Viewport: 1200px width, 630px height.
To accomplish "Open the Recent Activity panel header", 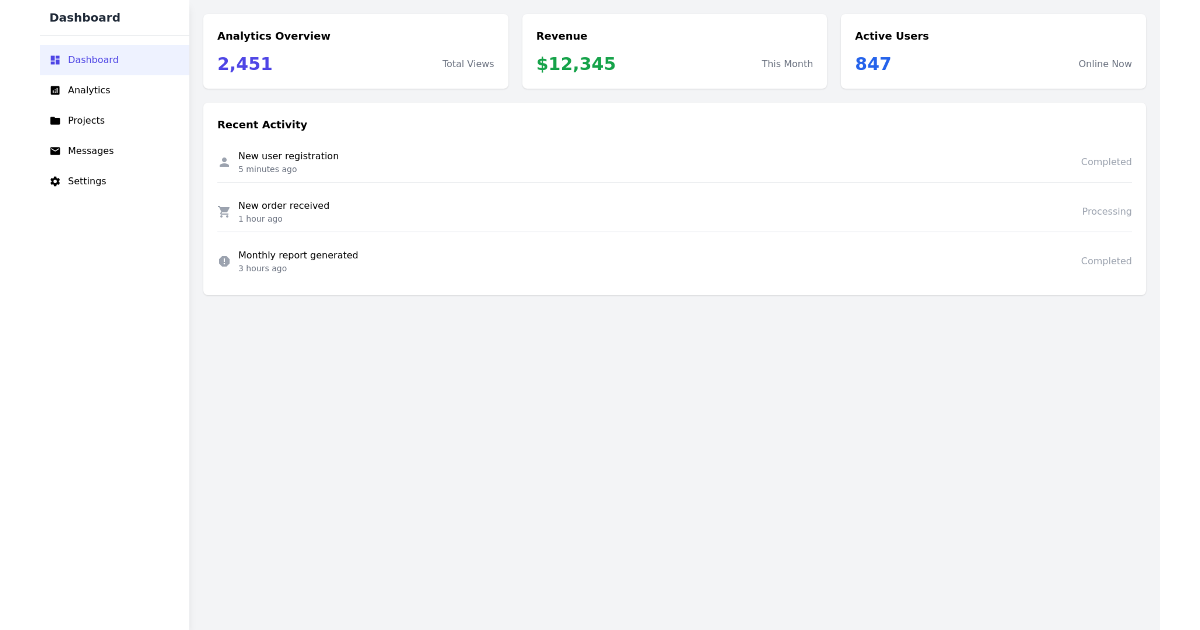I will [262, 124].
